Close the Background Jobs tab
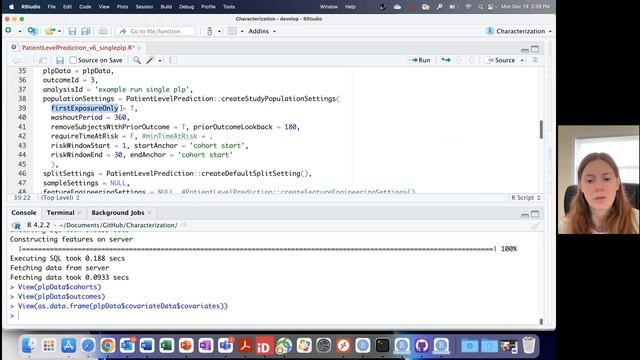 point(149,213)
